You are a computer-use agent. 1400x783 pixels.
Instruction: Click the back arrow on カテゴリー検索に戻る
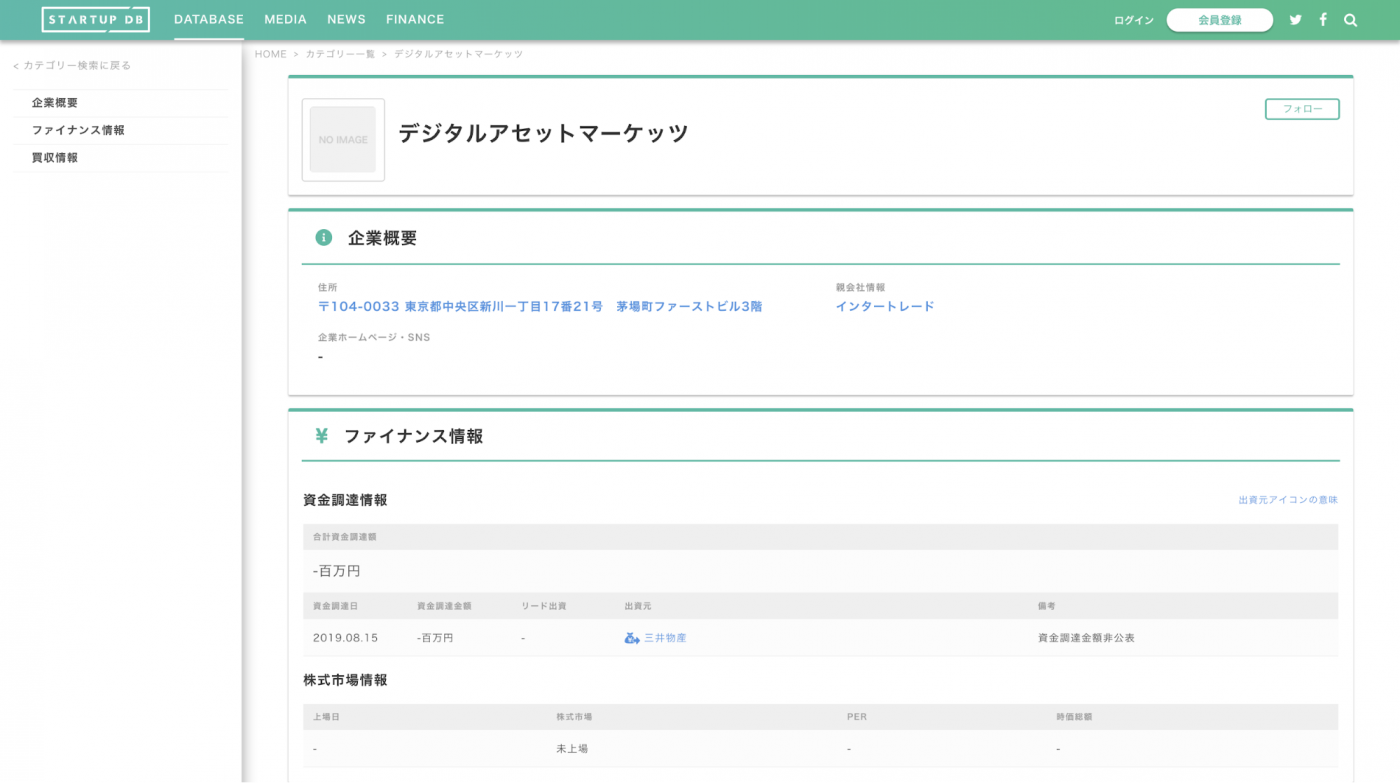[14, 65]
